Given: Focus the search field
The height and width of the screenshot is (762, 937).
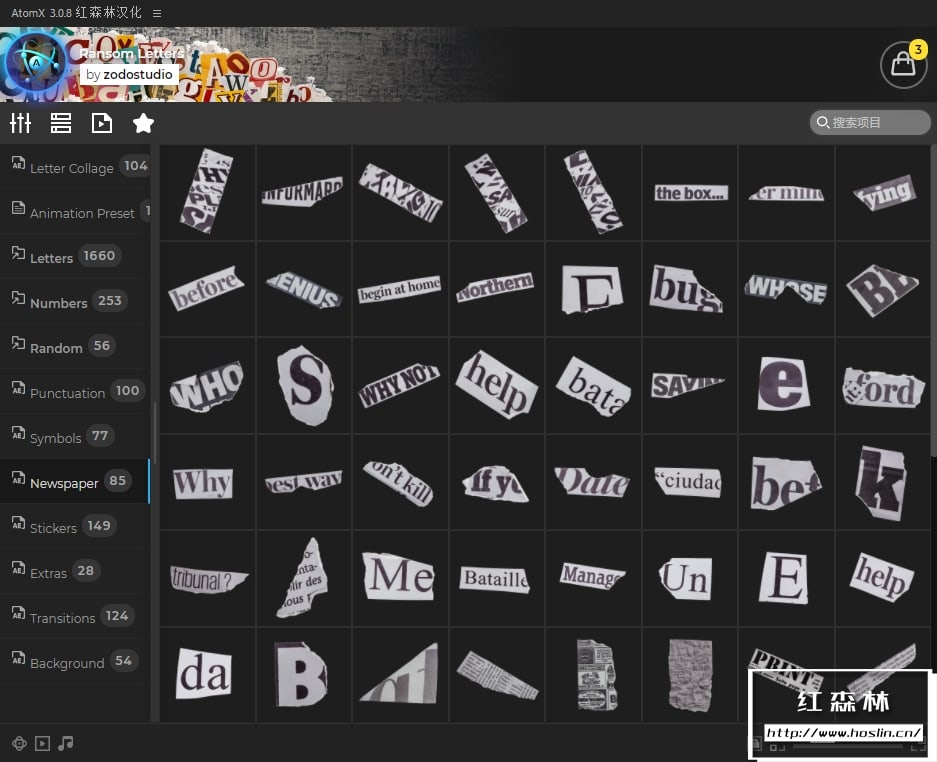Looking at the screenshot, I should coord(870,122).
